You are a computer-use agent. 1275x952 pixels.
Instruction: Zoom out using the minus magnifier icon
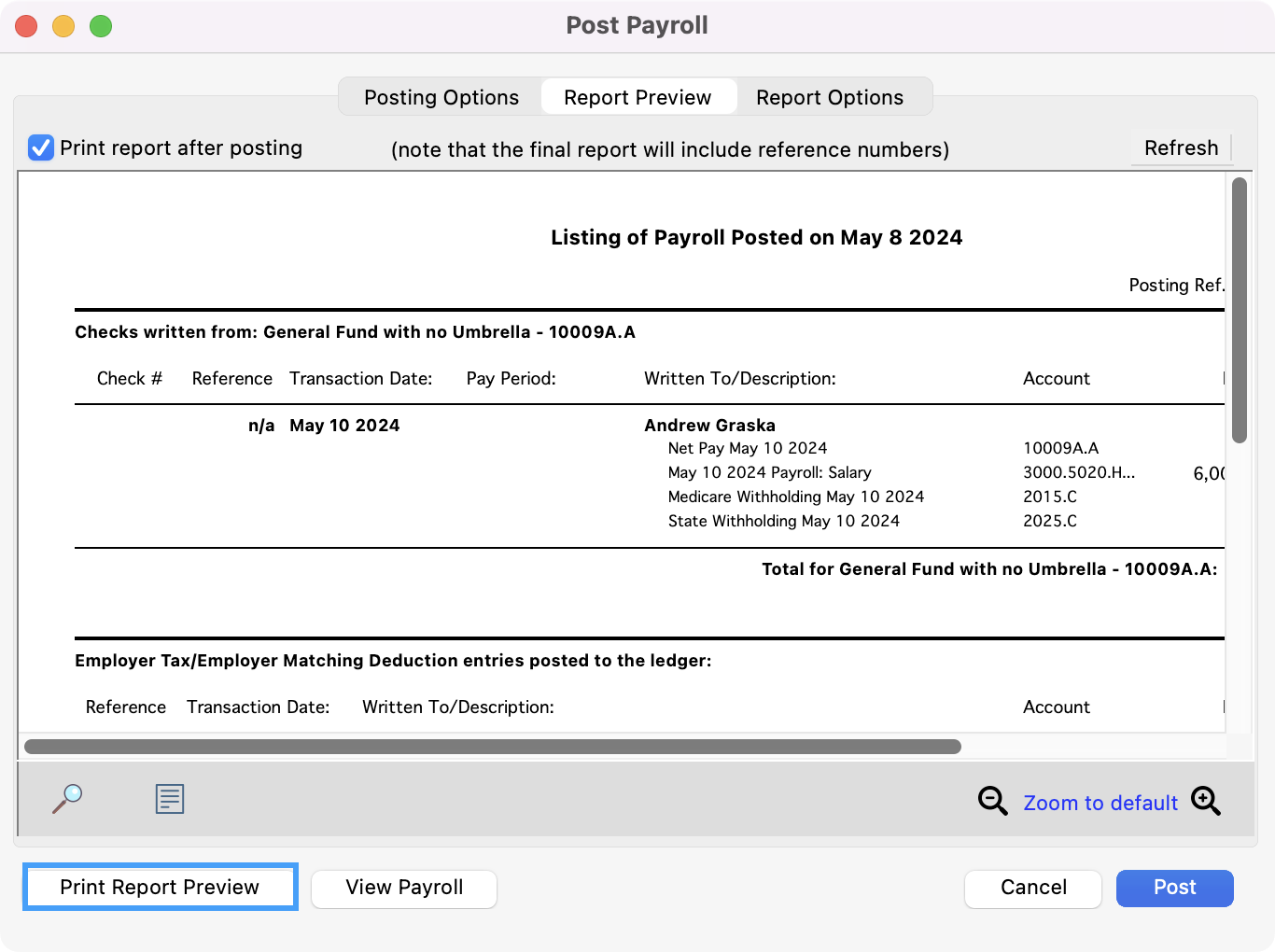coord(992,801)
